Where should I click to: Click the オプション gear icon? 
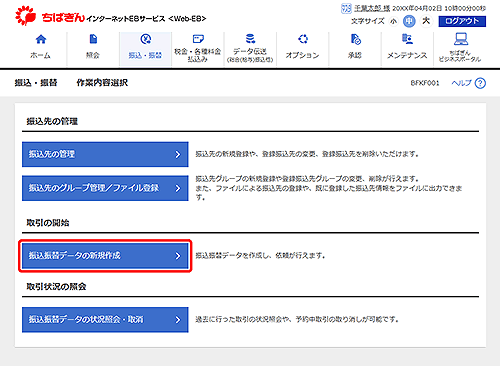coord(303,39)
